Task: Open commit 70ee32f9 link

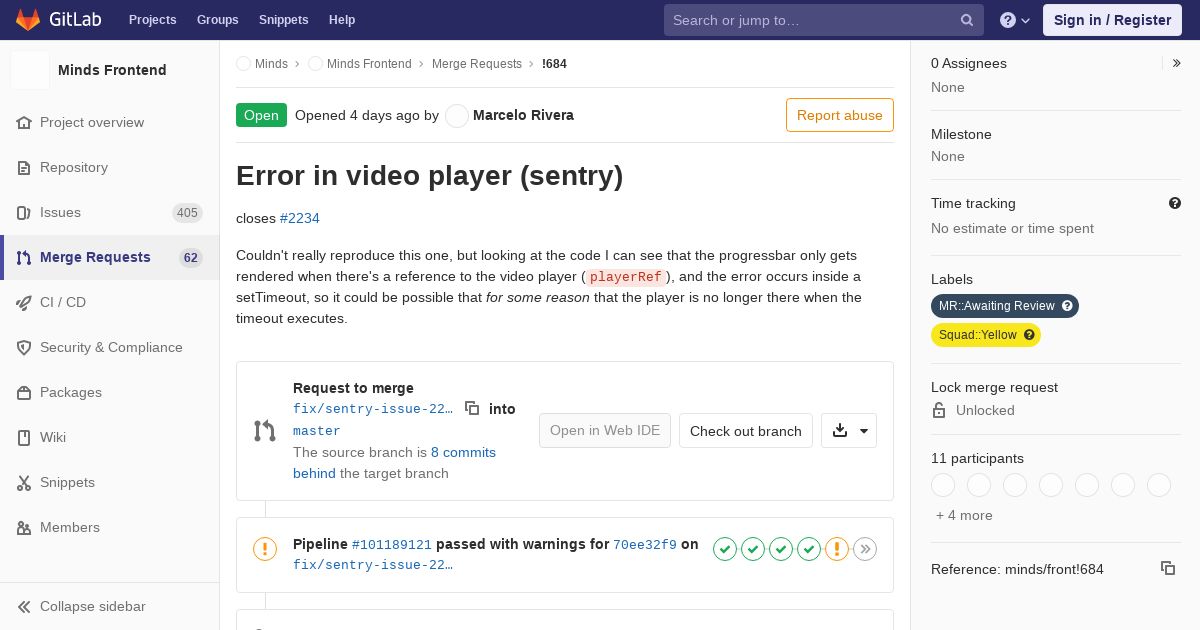Action: (645, 545)
